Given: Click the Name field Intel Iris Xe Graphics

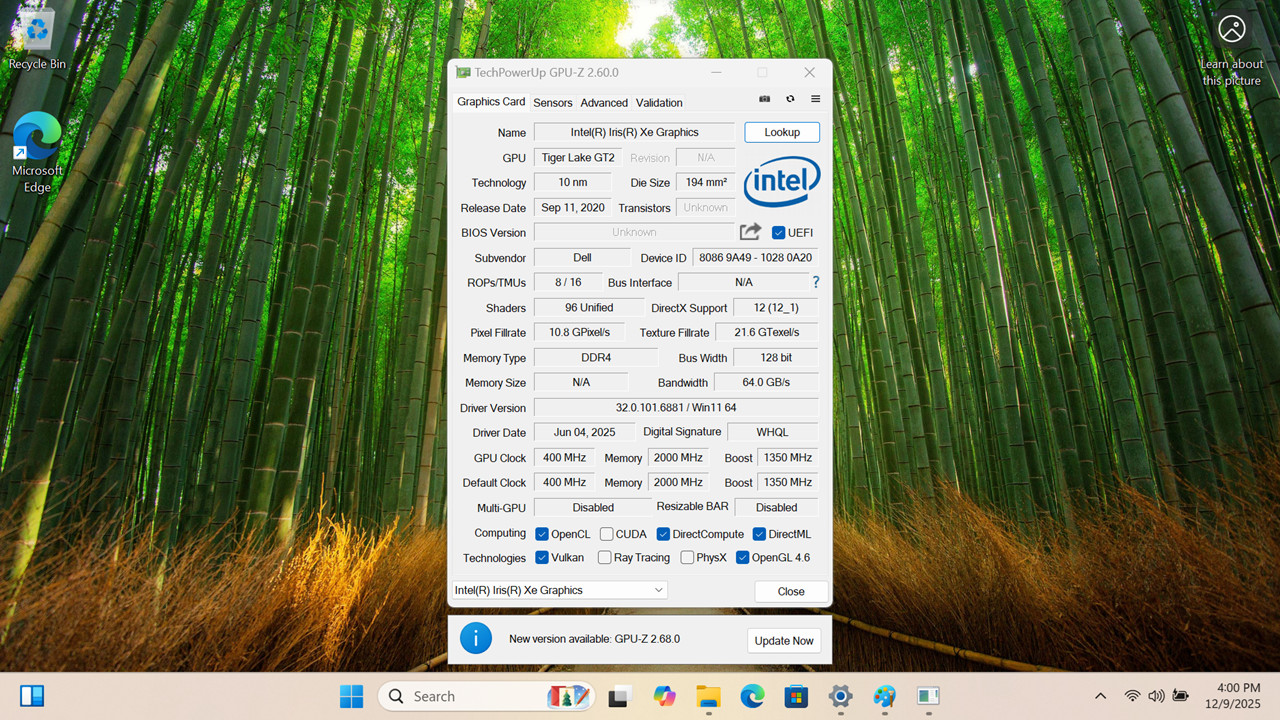Looking at the screenshot, I should coord(635,132).
